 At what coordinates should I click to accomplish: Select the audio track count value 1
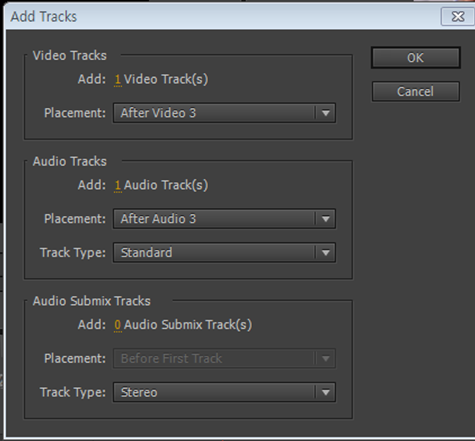118,185
